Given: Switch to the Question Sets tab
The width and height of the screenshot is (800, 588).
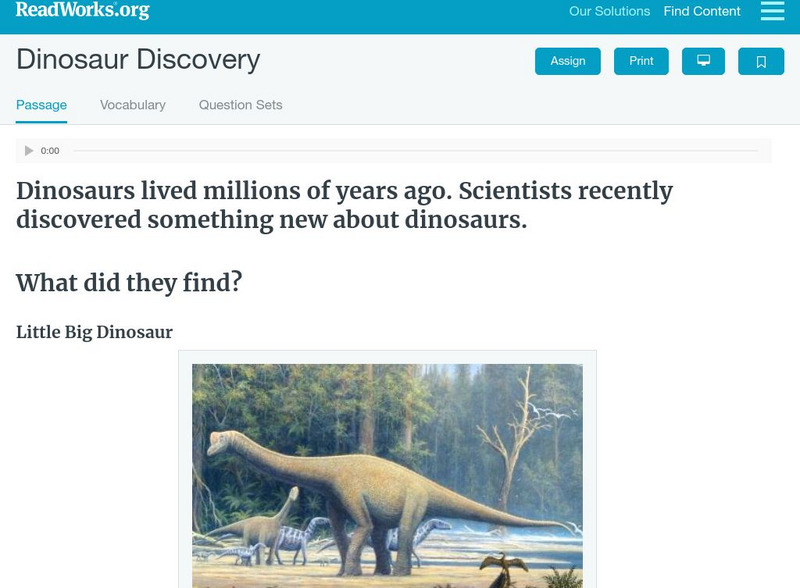Looking at the screenshot, I should [240, 105].
